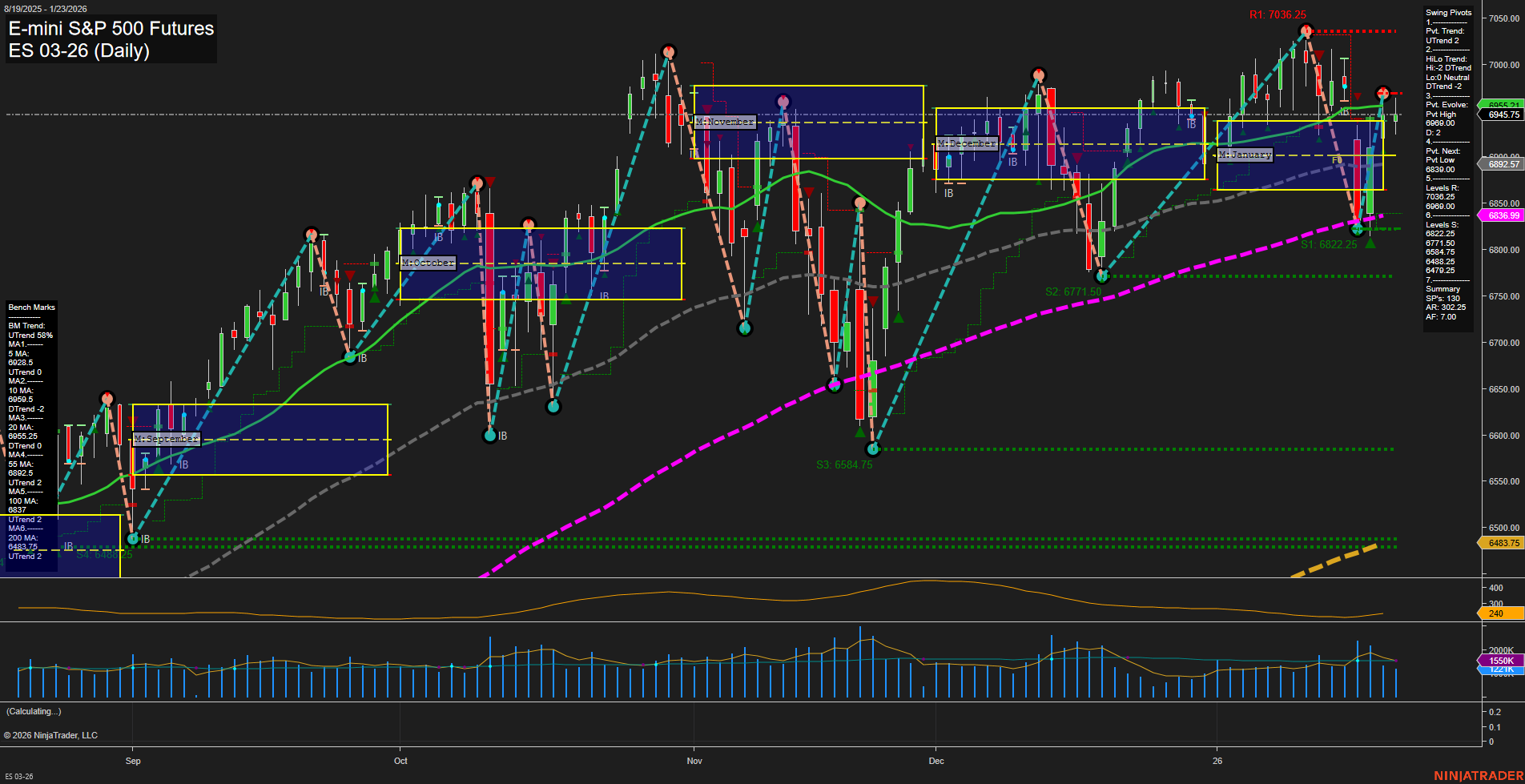Select the black 6945.75 last-price tag
This screenshot has height=784, width=1525.
pos(1501,115)
